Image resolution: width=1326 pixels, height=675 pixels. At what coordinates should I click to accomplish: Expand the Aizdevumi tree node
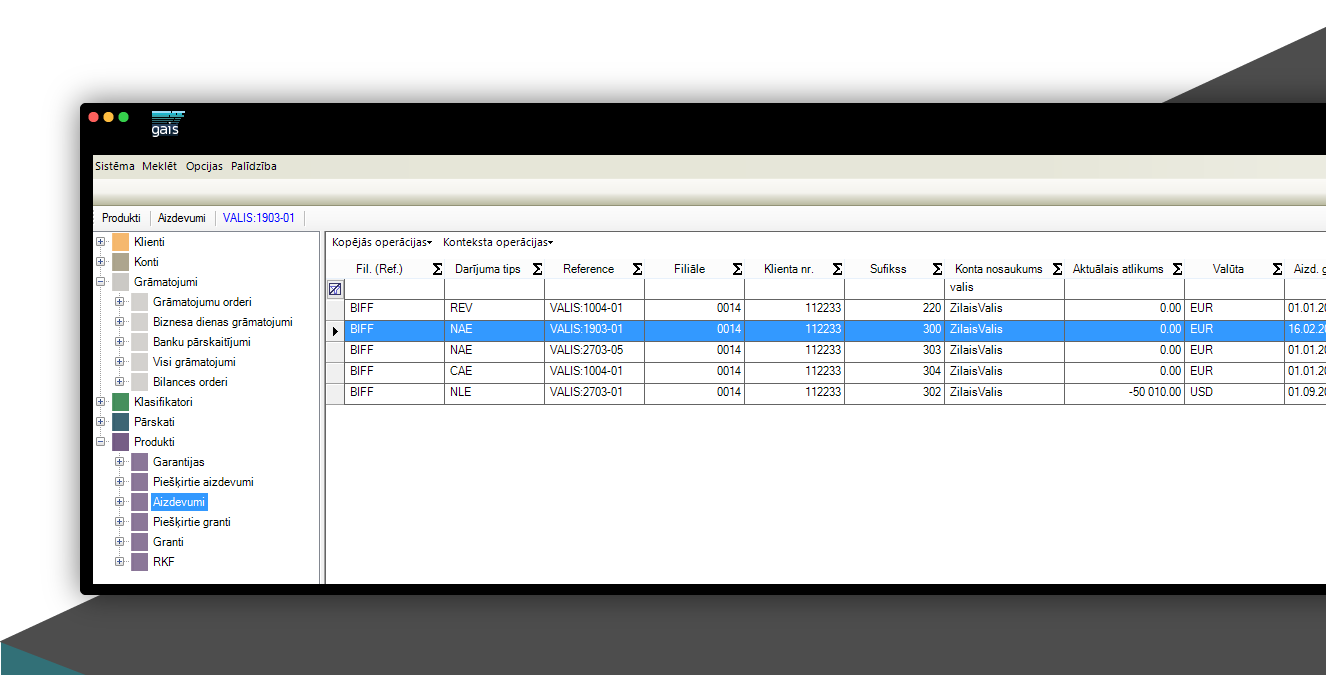tap(119, 502)
